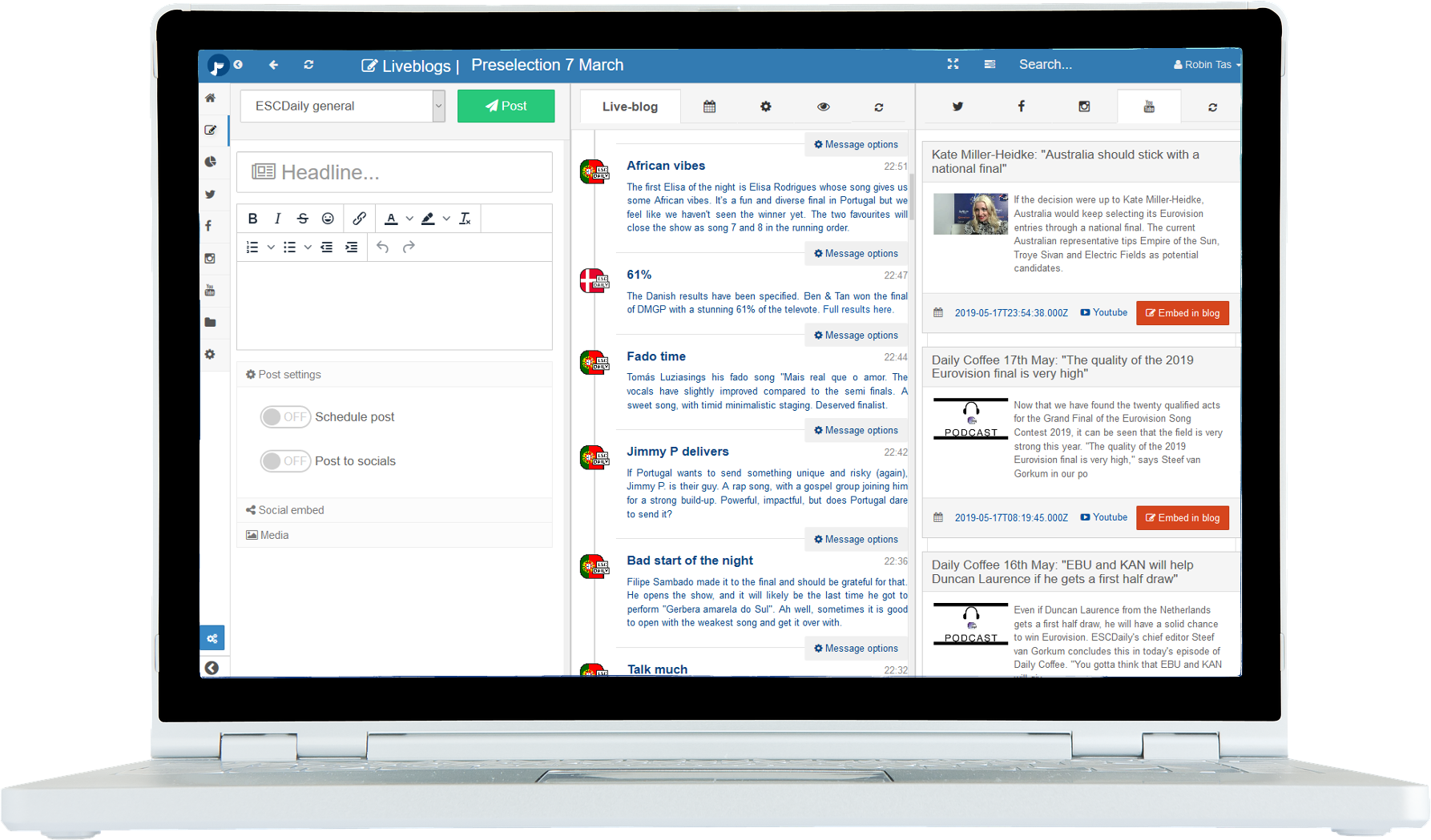Switch to Facebook tab in right panel
Viewport: 1431px width, 840px height.
click(x=1021, y=107)
